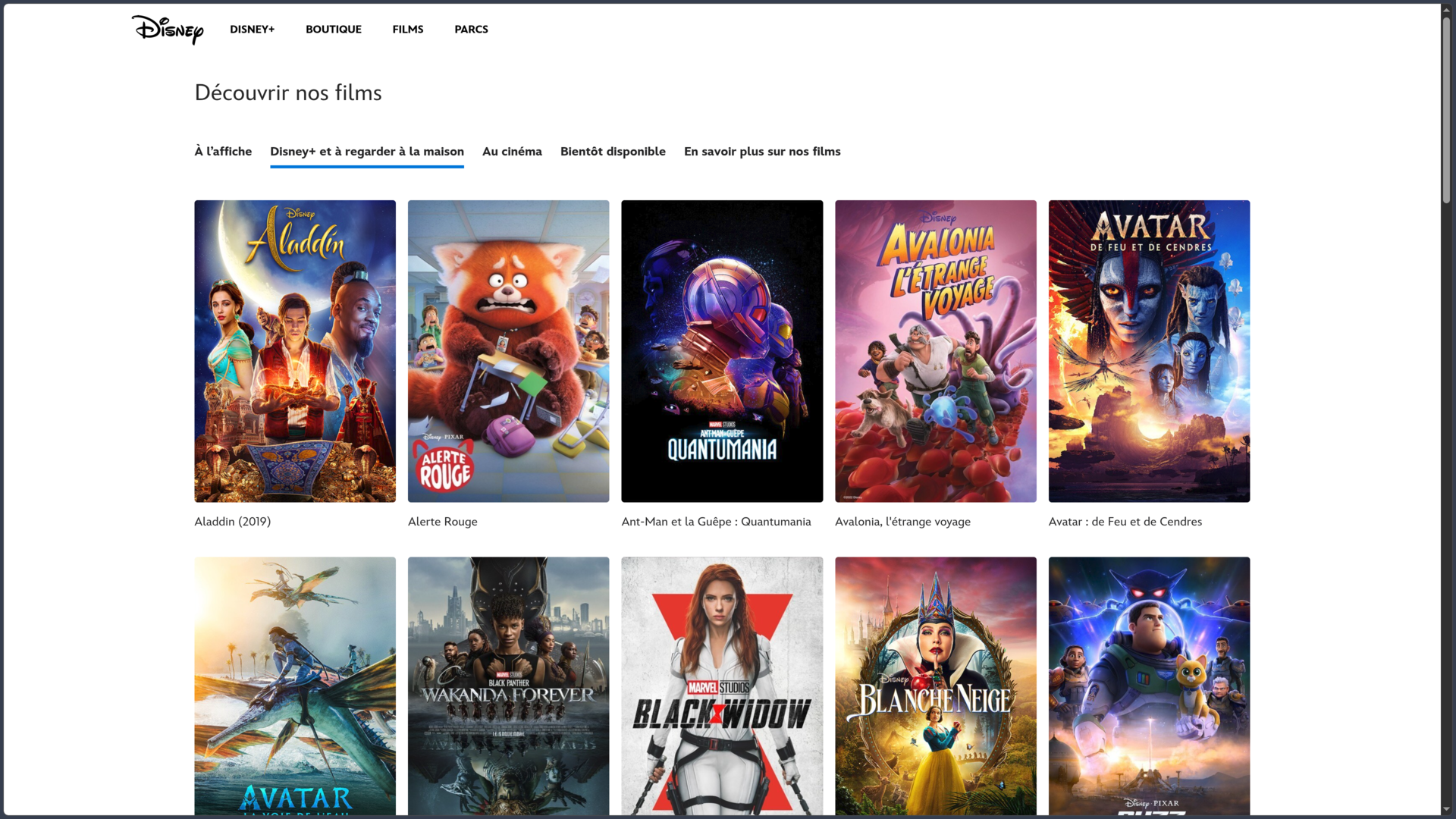1456x819 pixels.
Task: Select Disney+ et à regarder à la maison tab
Action: [x=367, y=152]
